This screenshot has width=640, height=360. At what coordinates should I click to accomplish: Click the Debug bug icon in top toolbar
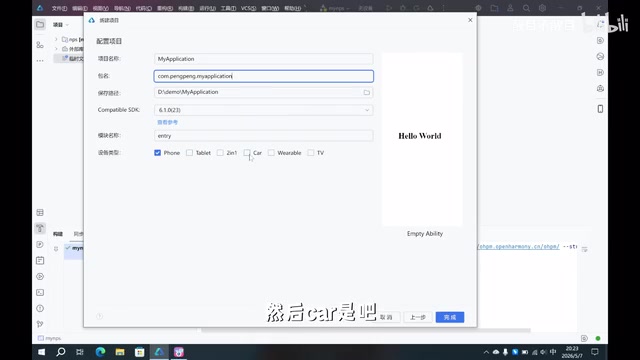click(403, 8)
